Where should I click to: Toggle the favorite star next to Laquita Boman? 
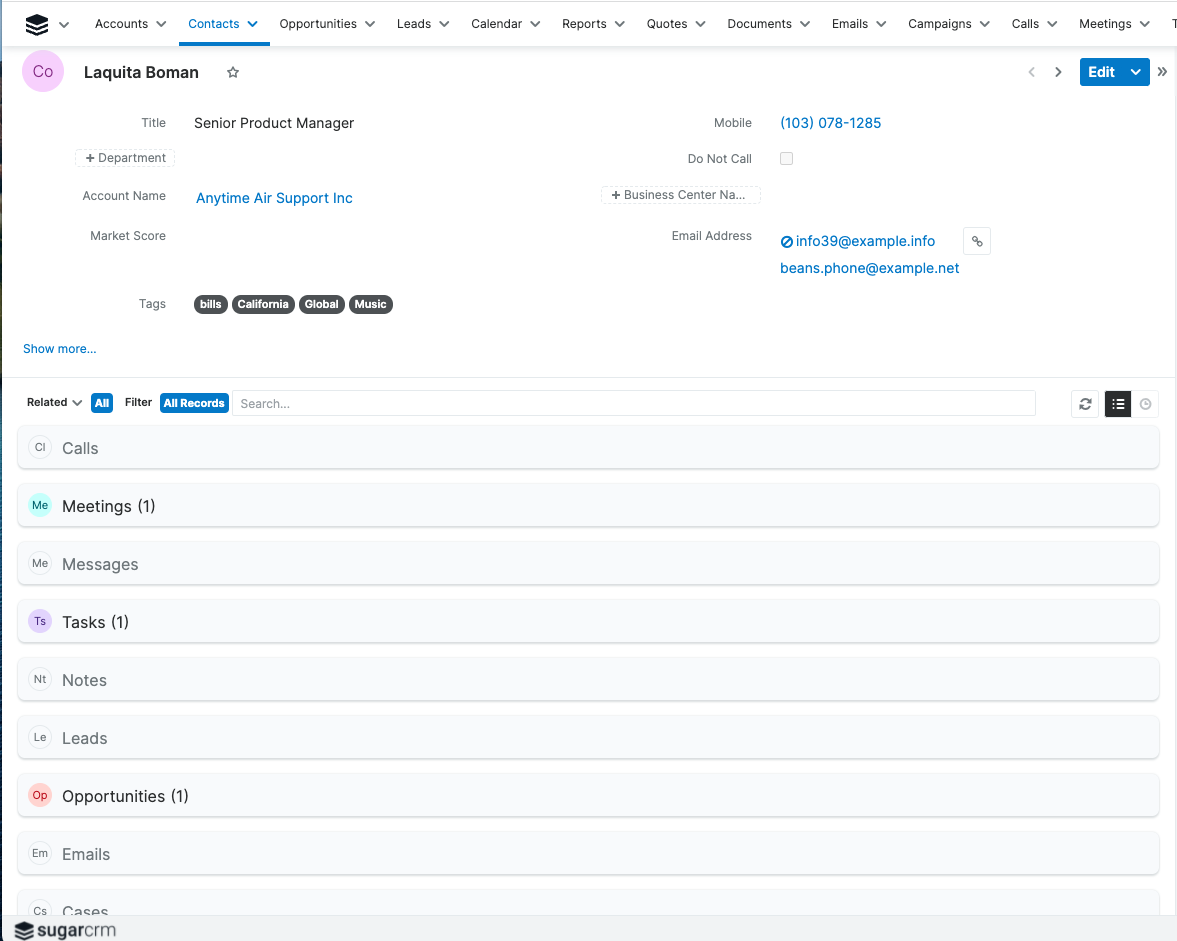232,72
